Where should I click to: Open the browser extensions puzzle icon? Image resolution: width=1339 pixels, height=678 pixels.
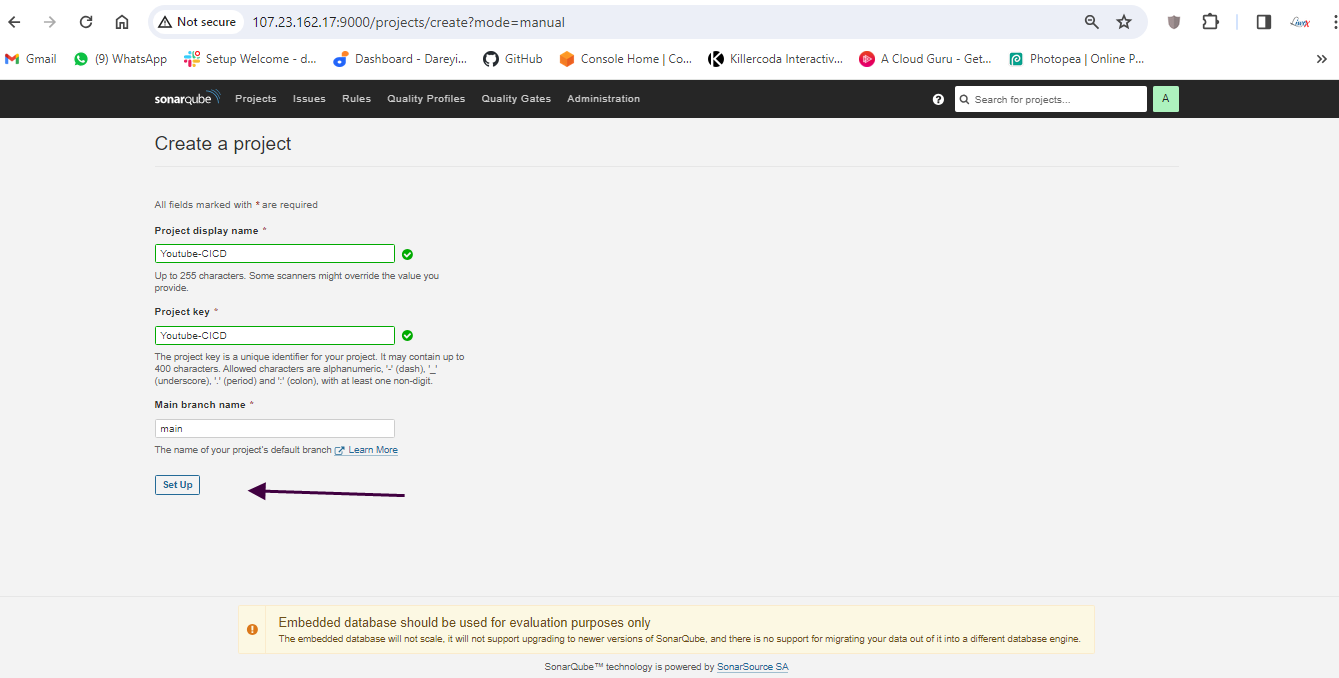[1210, 22]
